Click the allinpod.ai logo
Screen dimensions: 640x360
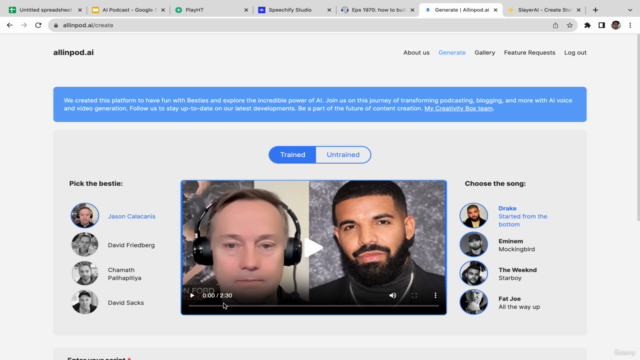73,52
